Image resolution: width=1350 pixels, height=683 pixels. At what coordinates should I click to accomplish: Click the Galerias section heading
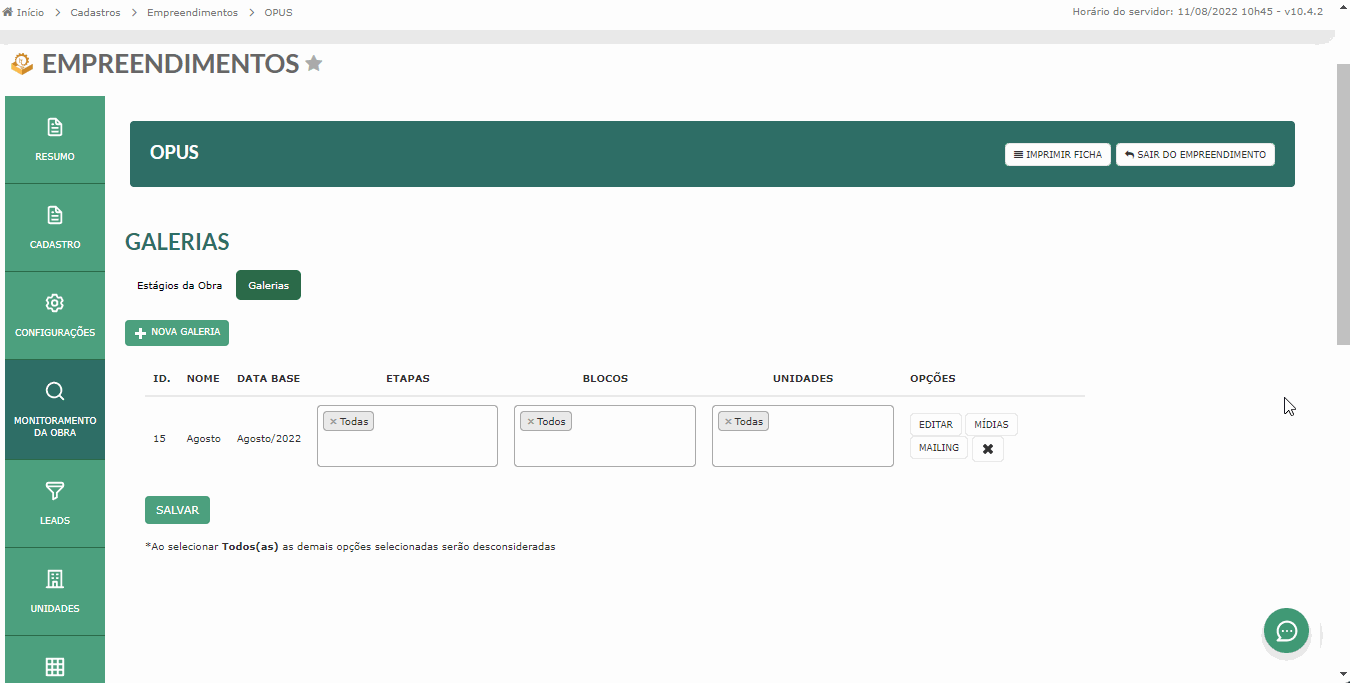pos(177,242)
